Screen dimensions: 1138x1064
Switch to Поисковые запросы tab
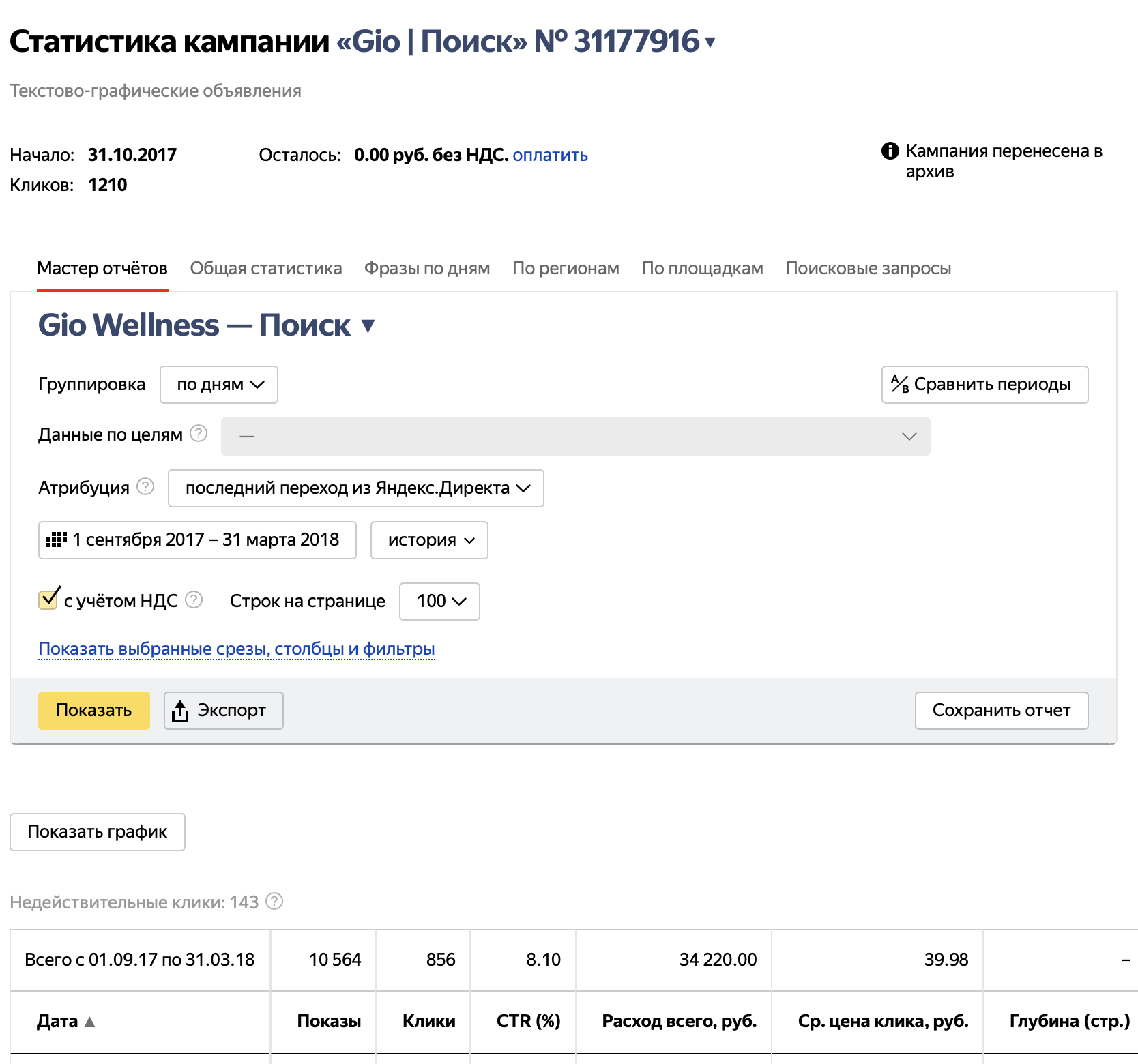pos(868,268)
